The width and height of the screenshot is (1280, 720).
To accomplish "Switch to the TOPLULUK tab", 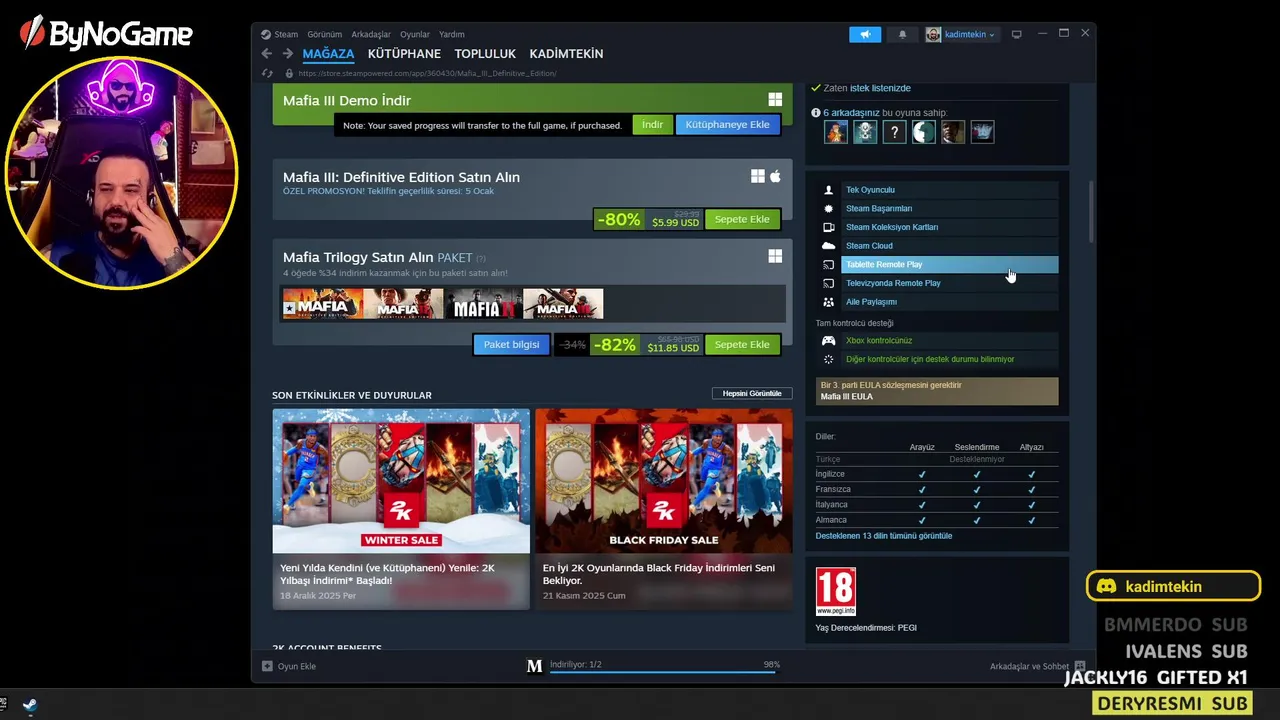I will coord(485,54).
